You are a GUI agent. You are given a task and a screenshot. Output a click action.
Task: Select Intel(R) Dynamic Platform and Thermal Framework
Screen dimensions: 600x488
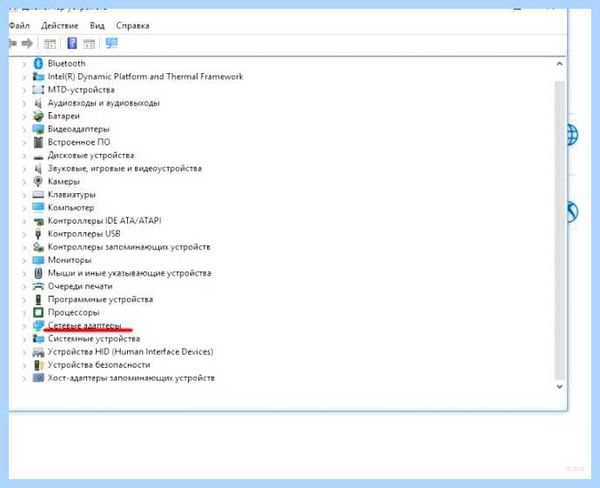click(x=145, y=77)
